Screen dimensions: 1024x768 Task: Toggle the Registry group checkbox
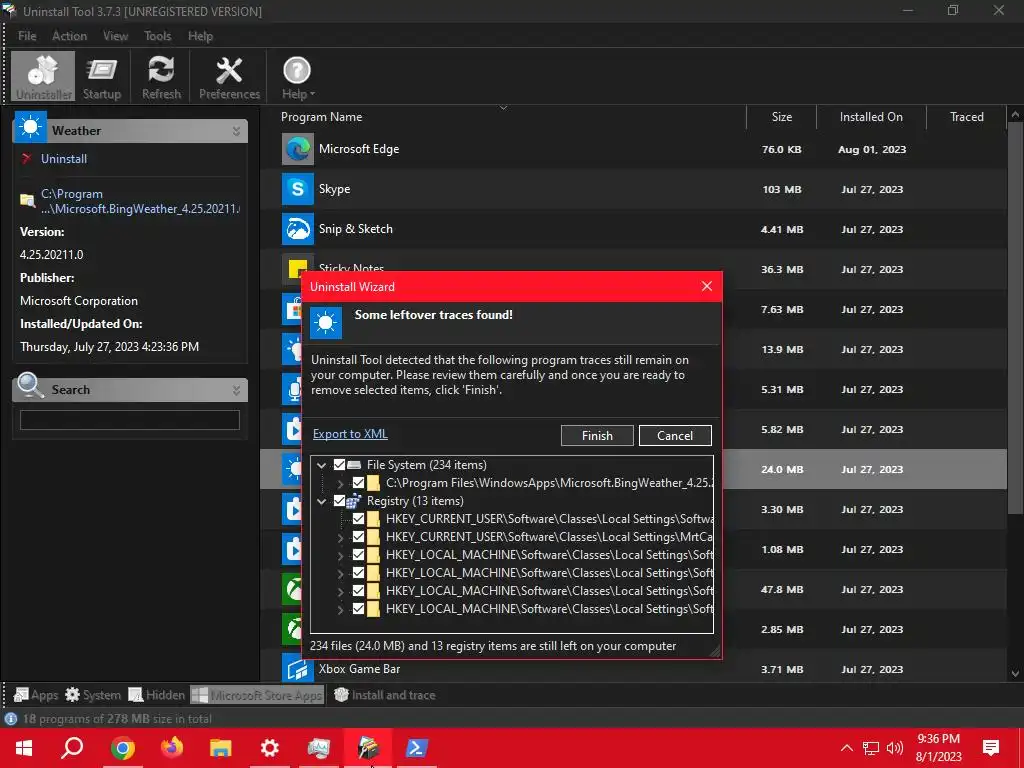(340, 501)
